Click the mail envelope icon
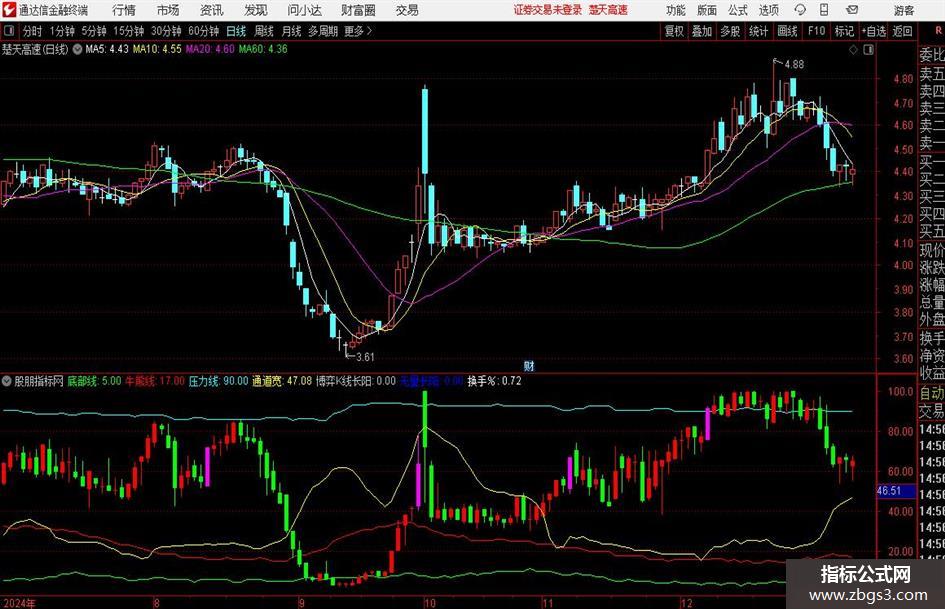945x609 pixels. (852, 10)
